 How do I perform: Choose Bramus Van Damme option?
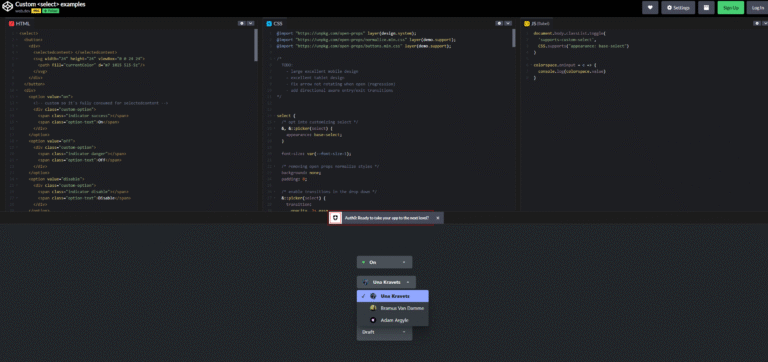pos(393,308)
